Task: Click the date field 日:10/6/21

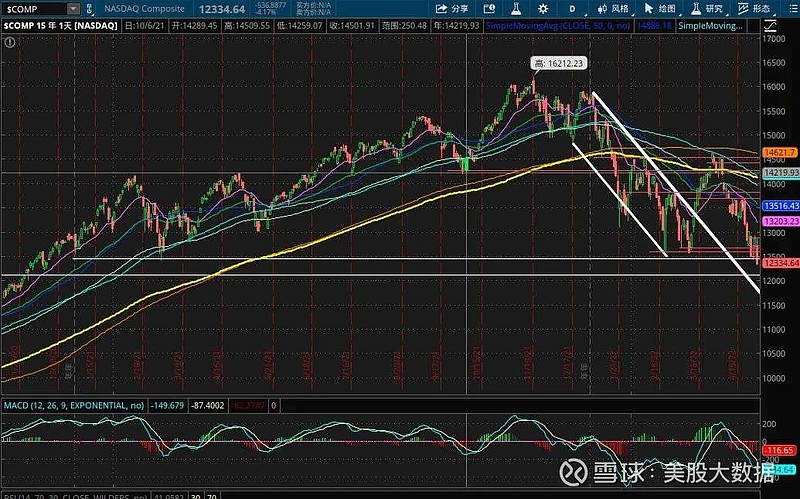Action: click(x=145, y=26)
